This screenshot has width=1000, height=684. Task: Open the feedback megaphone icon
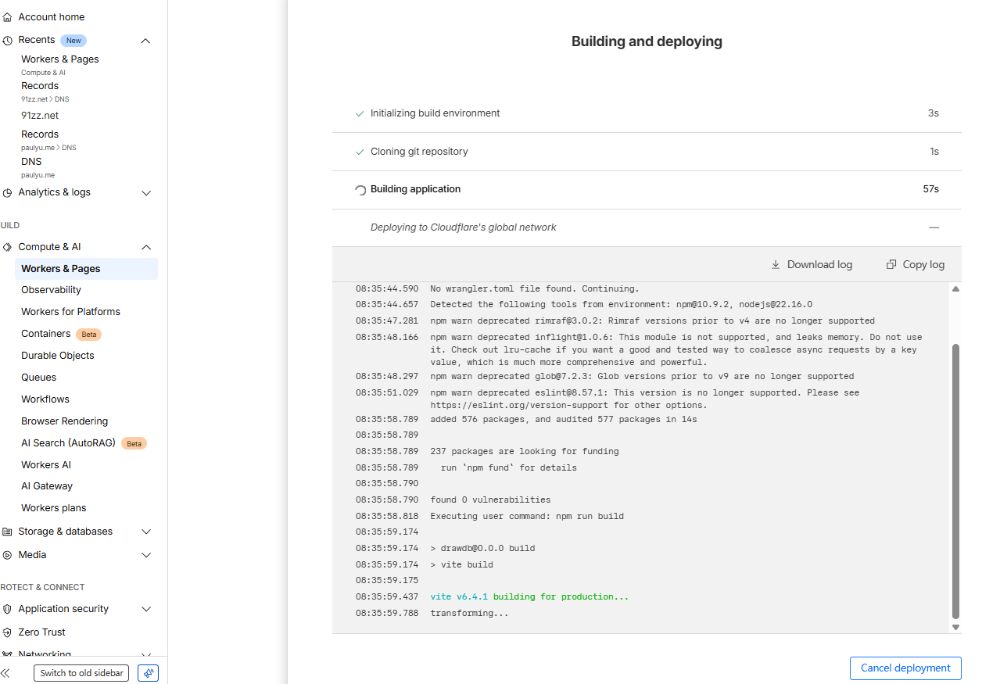148,672
